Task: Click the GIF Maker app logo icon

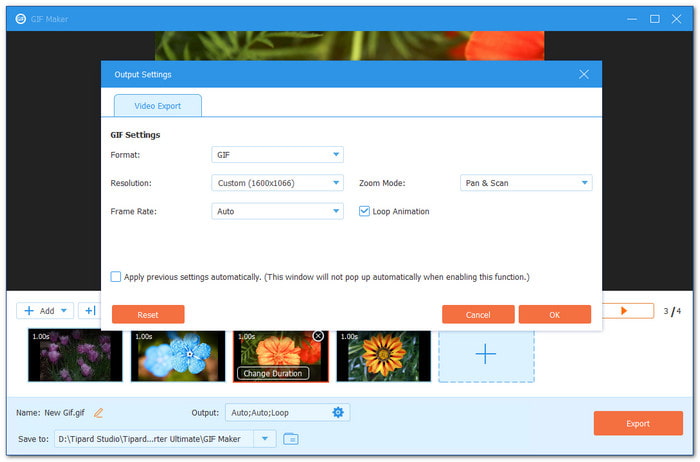Action: tap(21, 19)
